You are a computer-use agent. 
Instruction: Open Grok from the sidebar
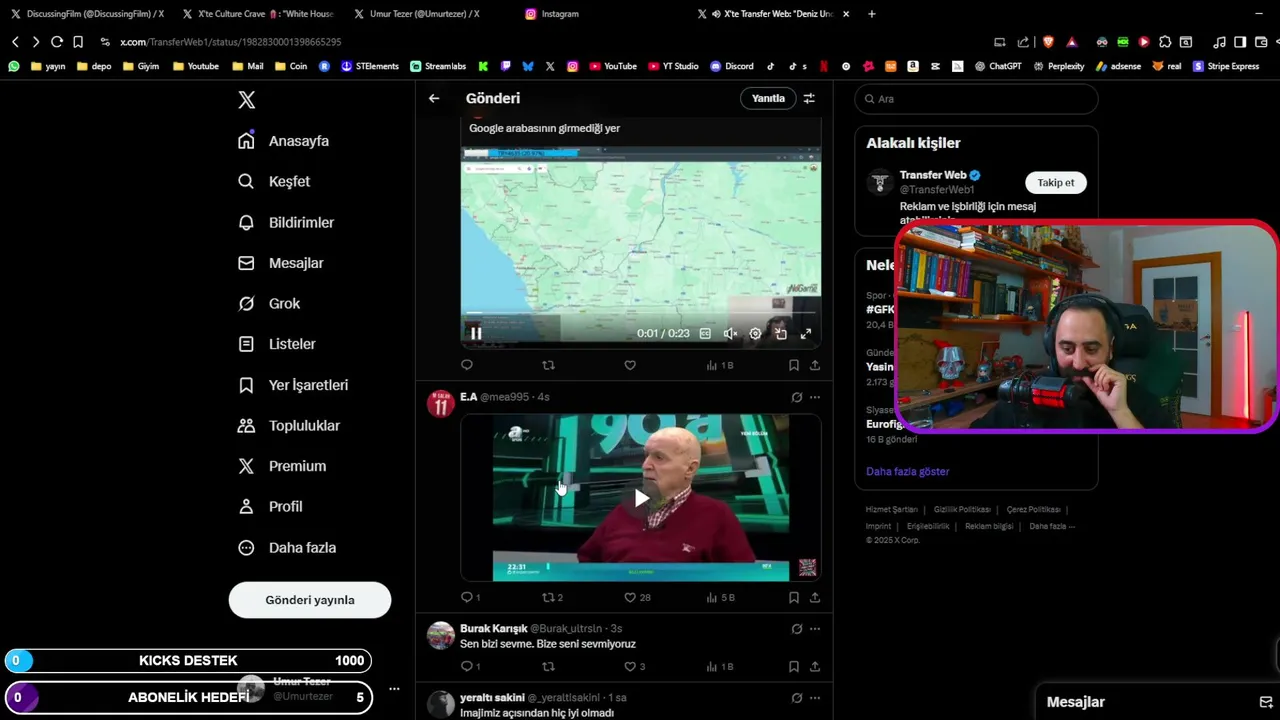pos(269,303)
